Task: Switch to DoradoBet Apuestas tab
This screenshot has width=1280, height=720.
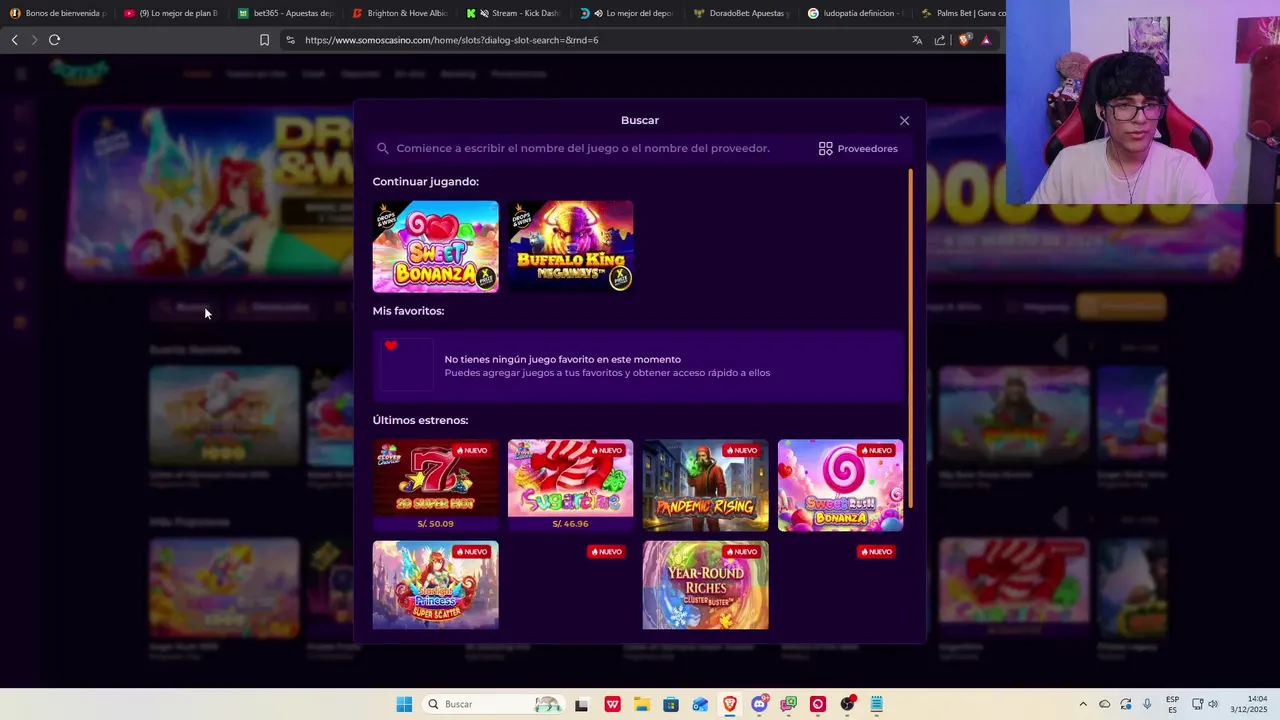Action: [742, 13]
